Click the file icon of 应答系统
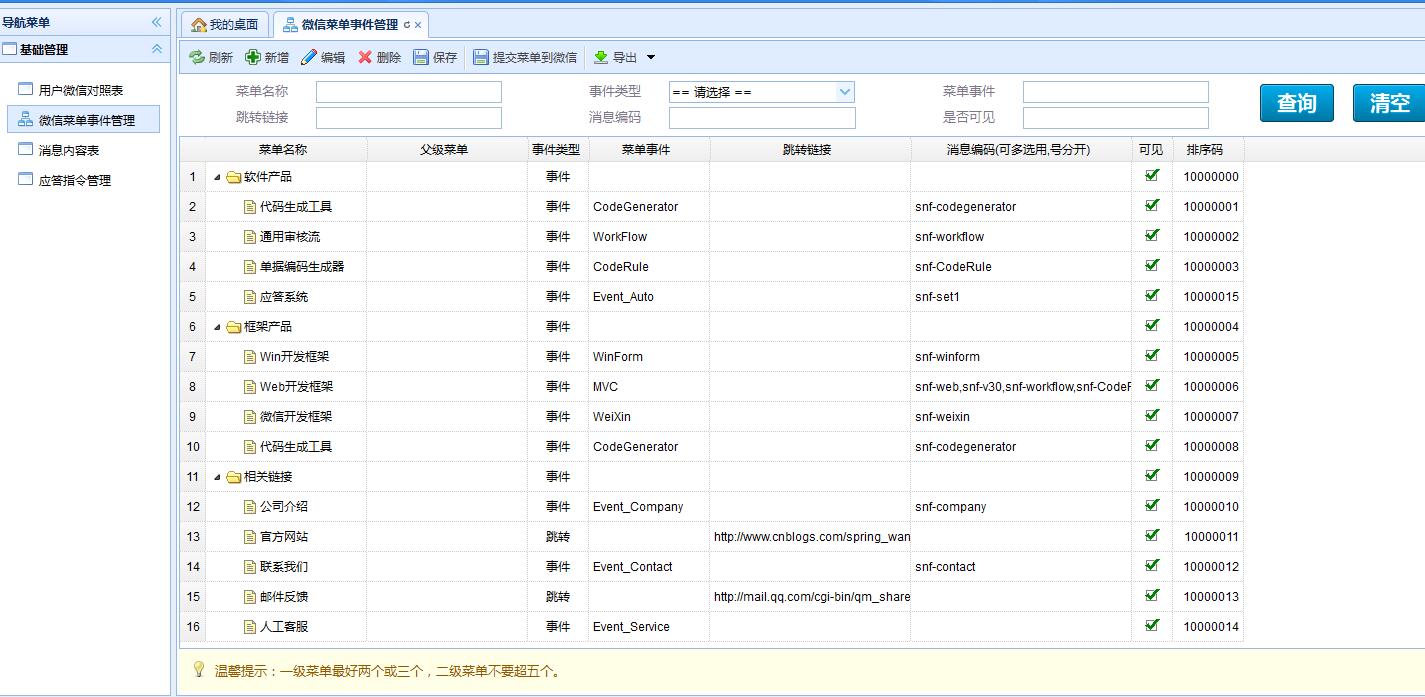The height and width of the screenshot is (697, 1425). coord(251,297)
